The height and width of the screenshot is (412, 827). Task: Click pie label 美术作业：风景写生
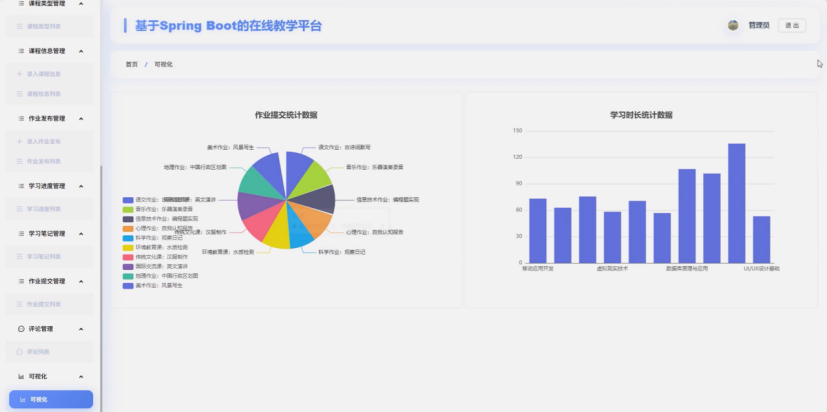click(x=230, y=147)
